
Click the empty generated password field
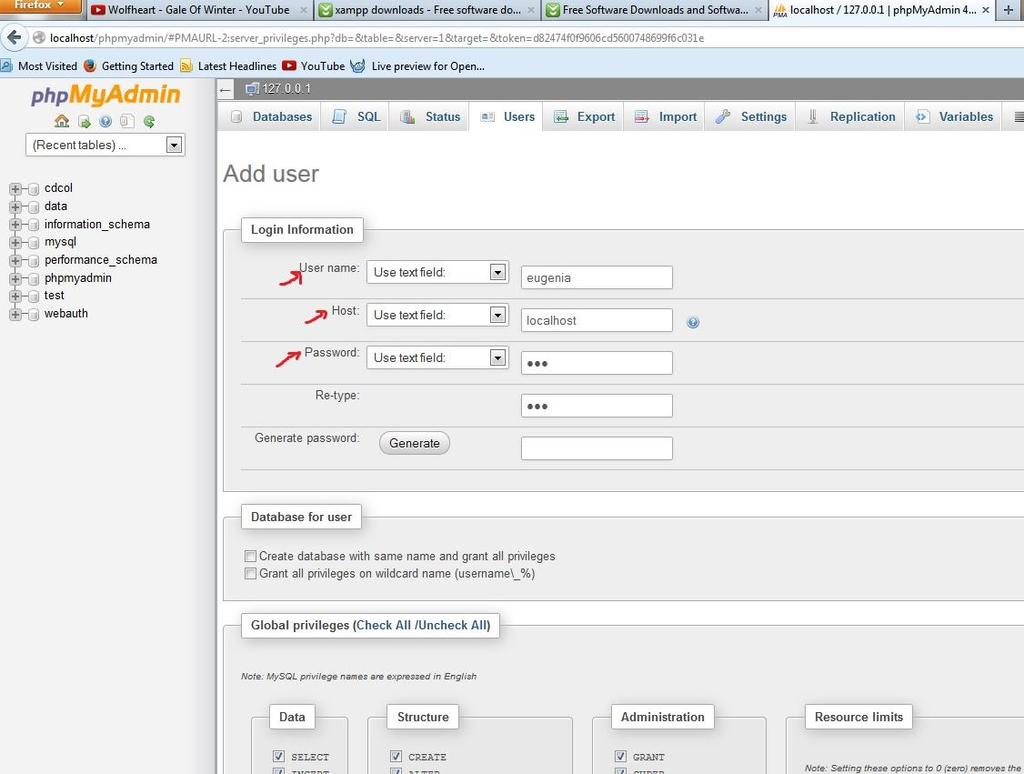tap(596, 448)
